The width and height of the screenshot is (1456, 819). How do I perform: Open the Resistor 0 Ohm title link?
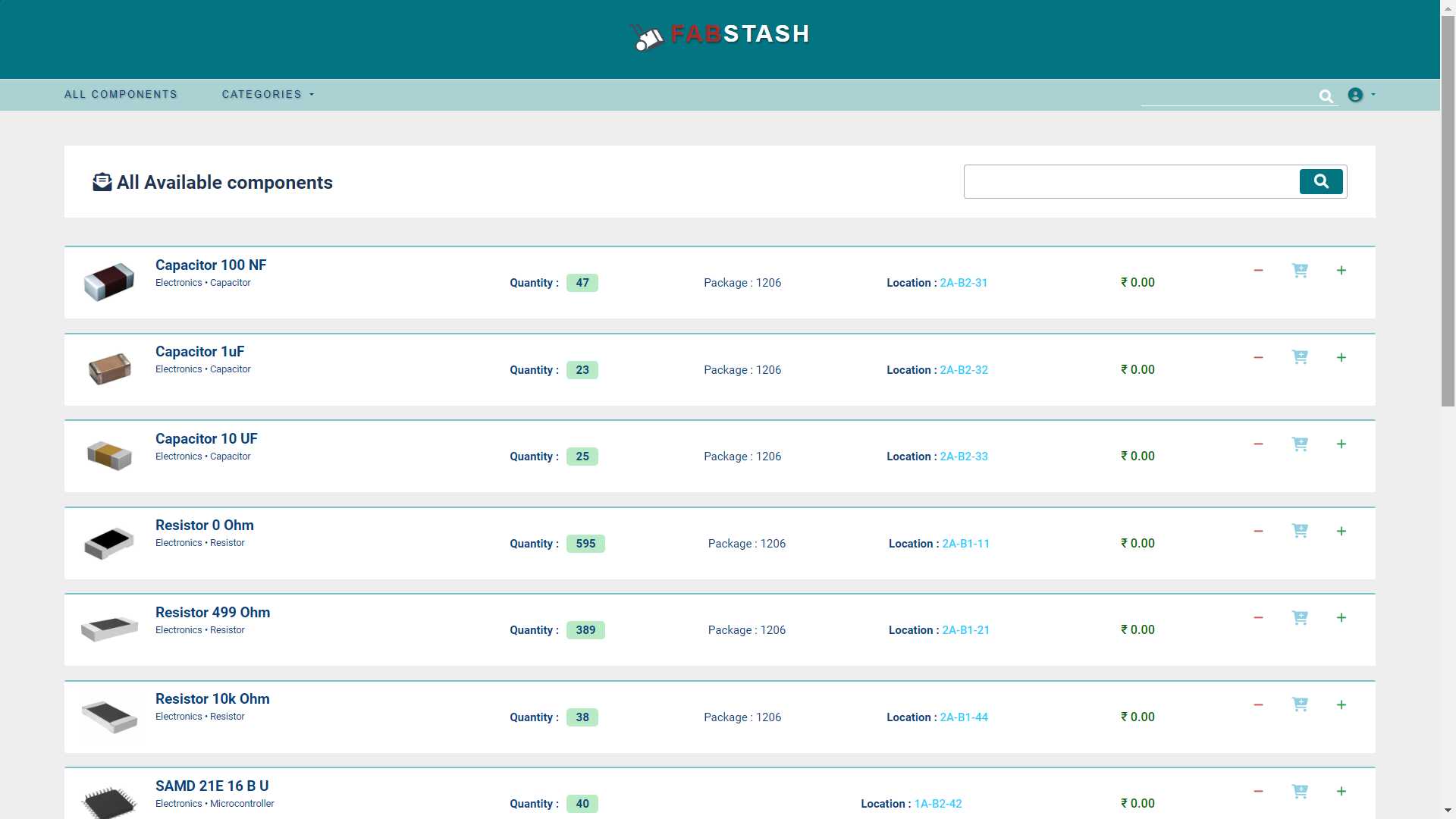click(x=204, y=526)
